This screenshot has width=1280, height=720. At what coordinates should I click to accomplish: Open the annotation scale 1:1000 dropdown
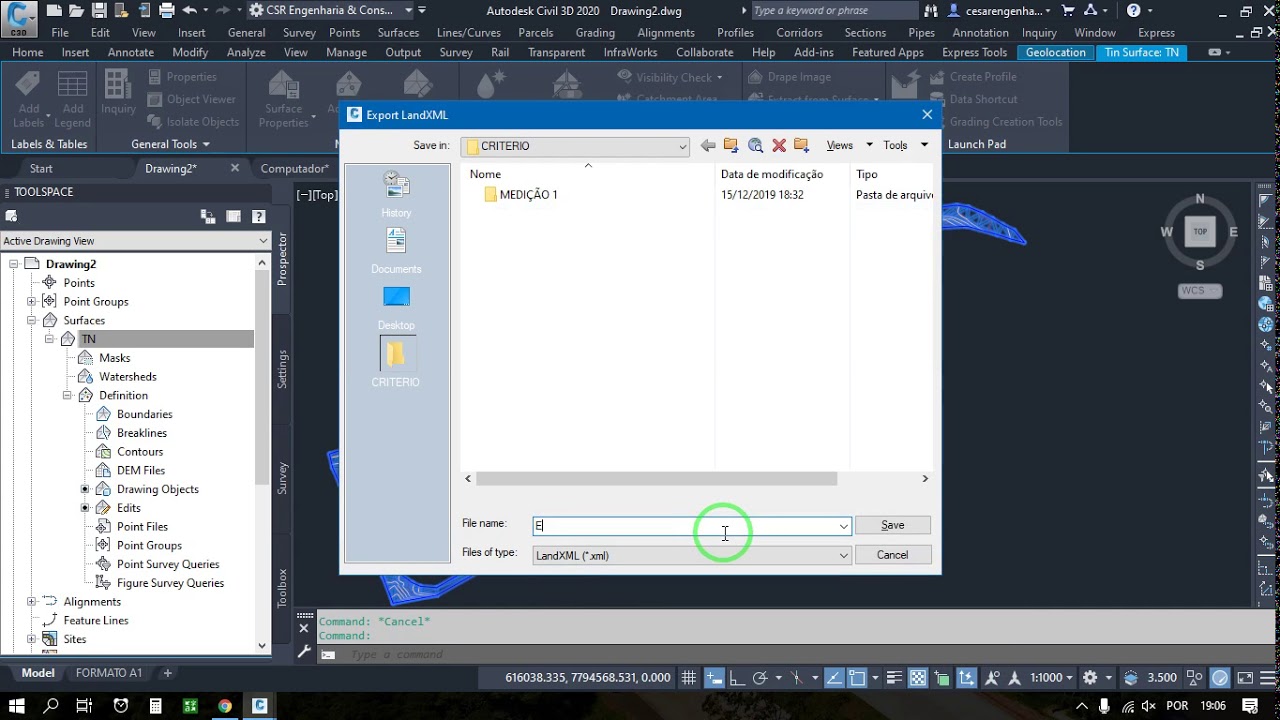pos(1052,677)
